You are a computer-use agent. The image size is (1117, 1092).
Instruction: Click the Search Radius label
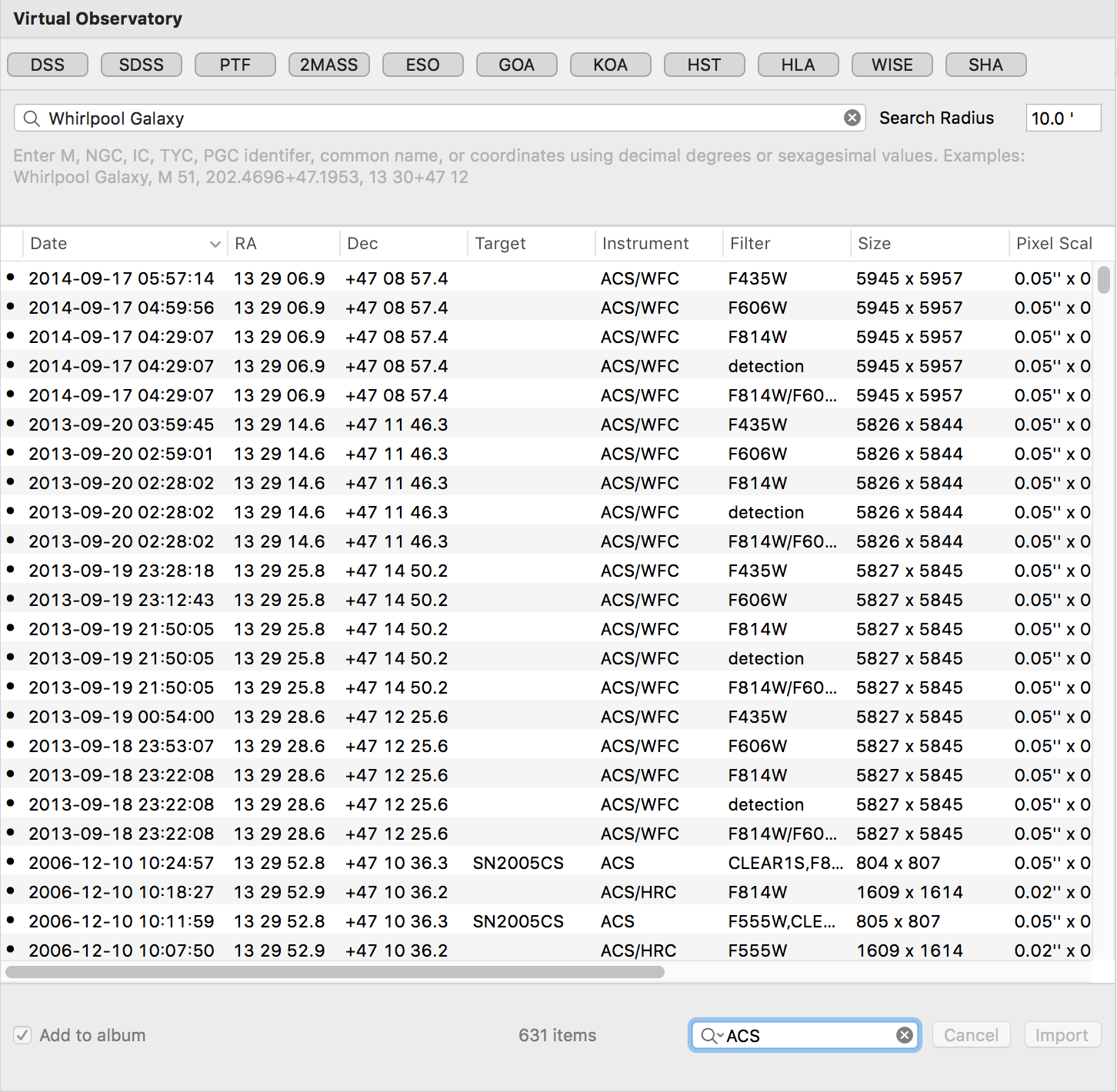937,118
